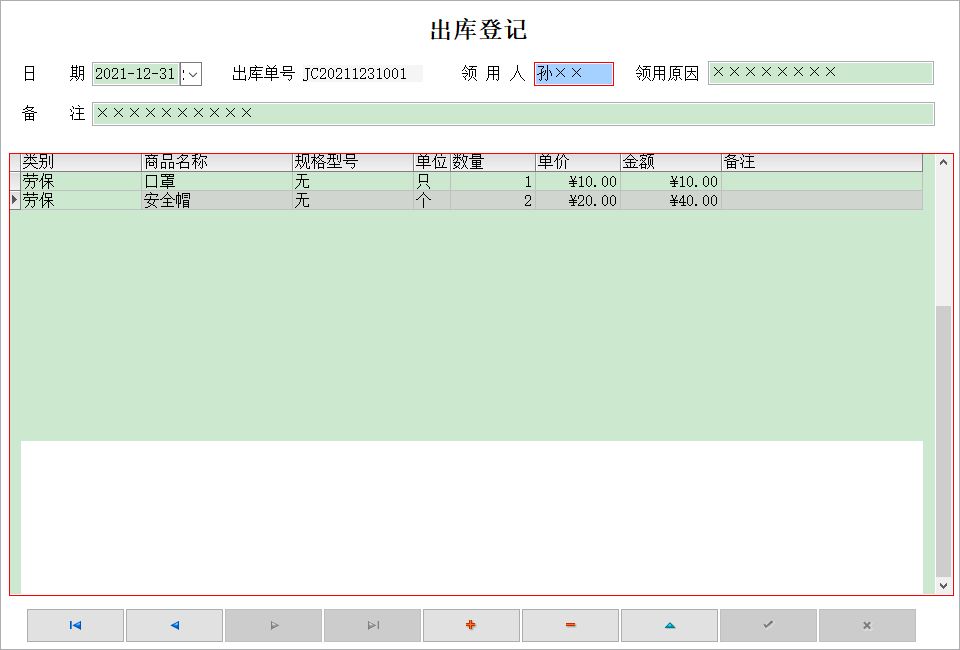
Task: Click the 单位 column header
Action: [432, 162]
